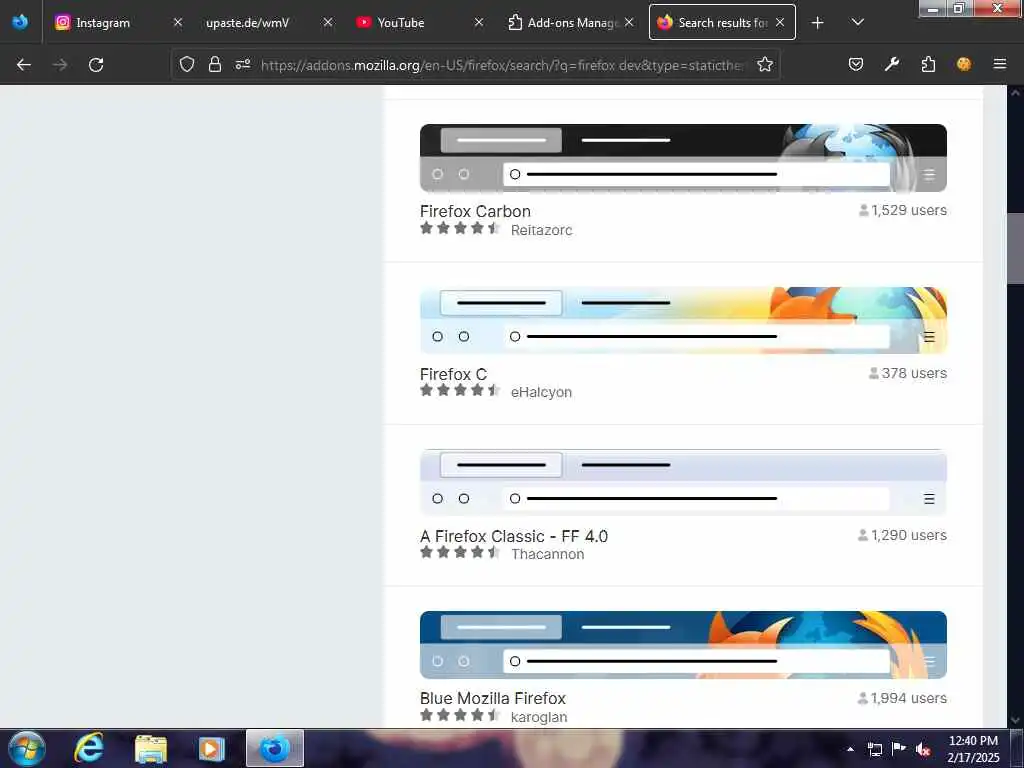
Task: Open the network tray icon
Action: pos(874,749)
